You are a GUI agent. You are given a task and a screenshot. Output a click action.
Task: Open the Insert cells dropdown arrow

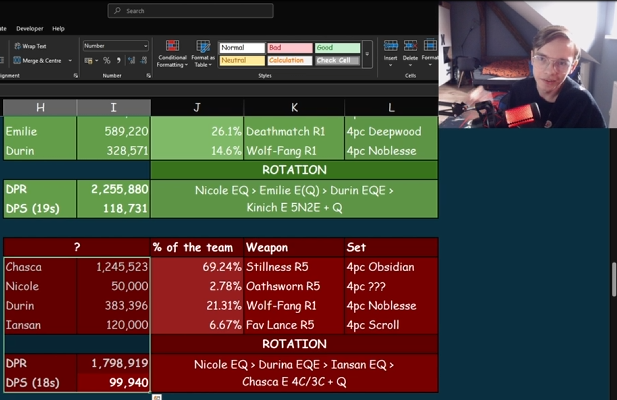(390, 65)
